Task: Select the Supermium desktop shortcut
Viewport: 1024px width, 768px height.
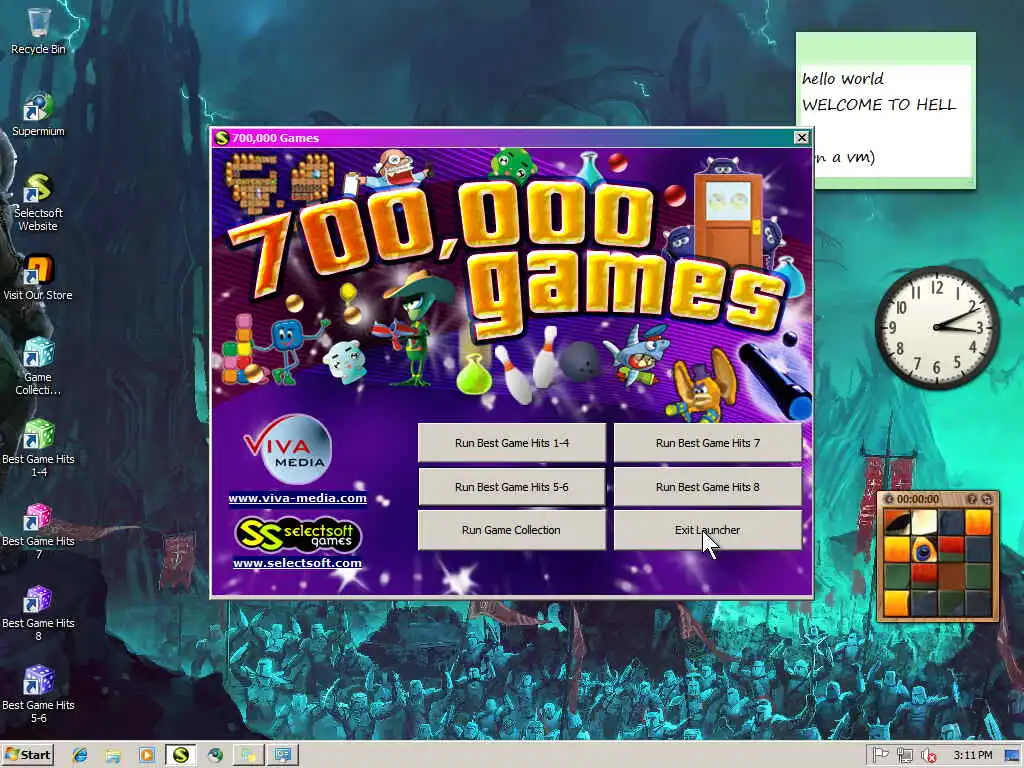Action: point(38,114)
